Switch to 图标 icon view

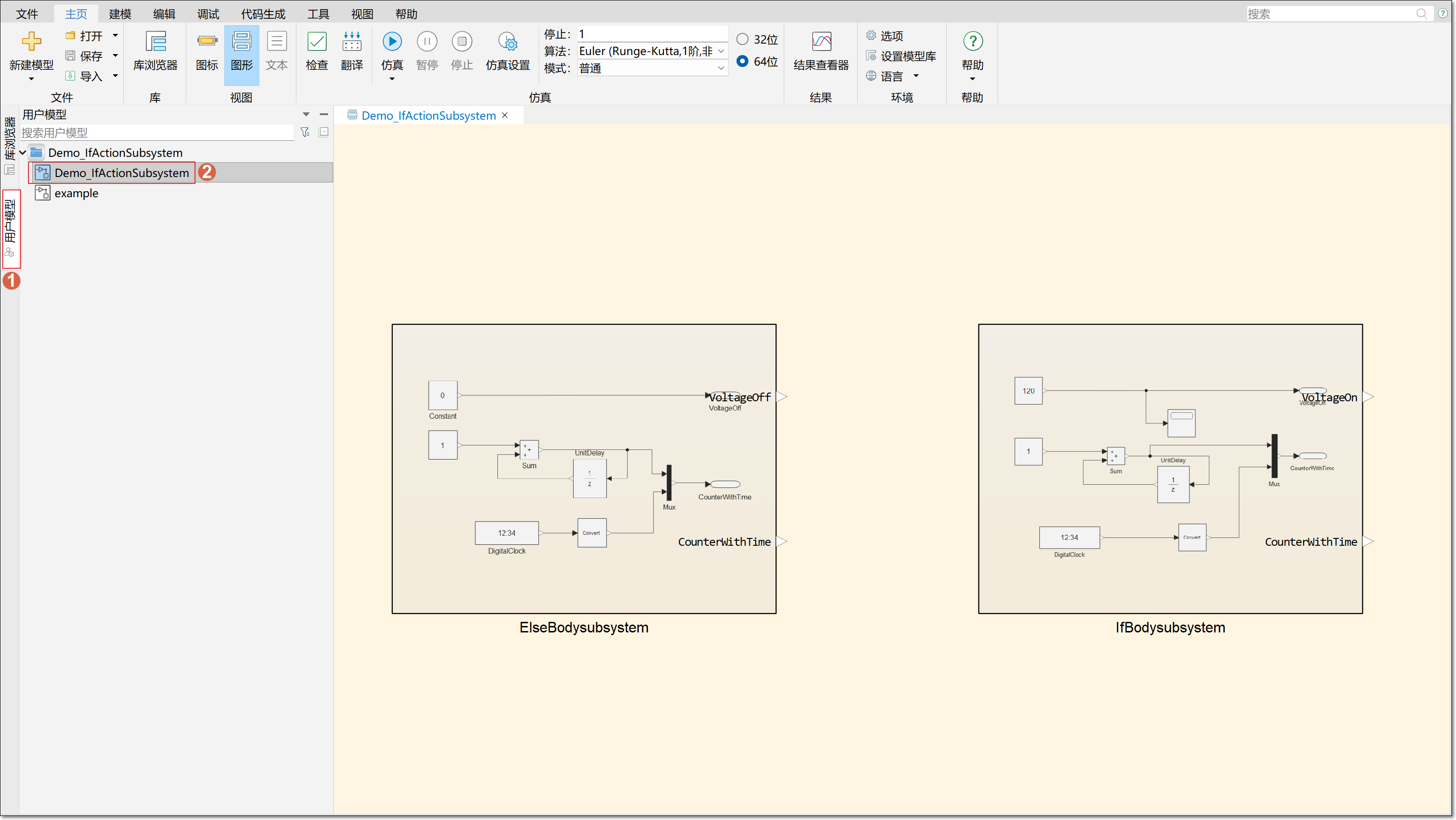[207, 42]
